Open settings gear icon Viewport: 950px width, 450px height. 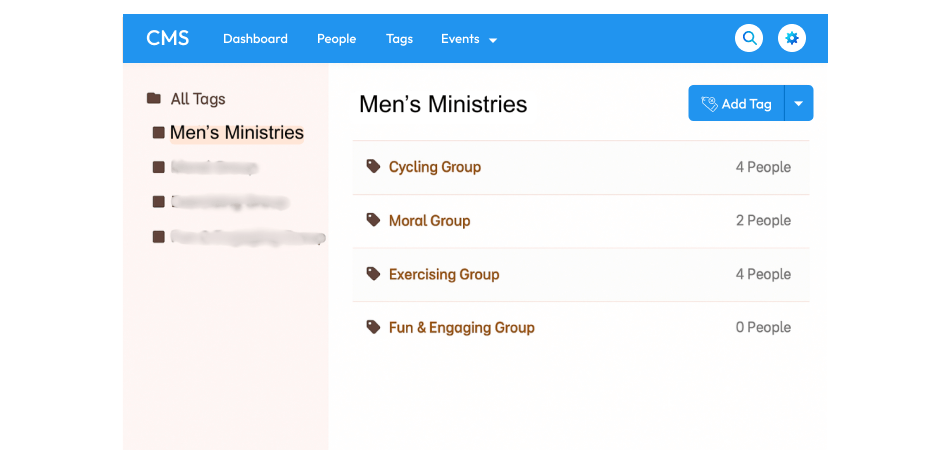792,39
